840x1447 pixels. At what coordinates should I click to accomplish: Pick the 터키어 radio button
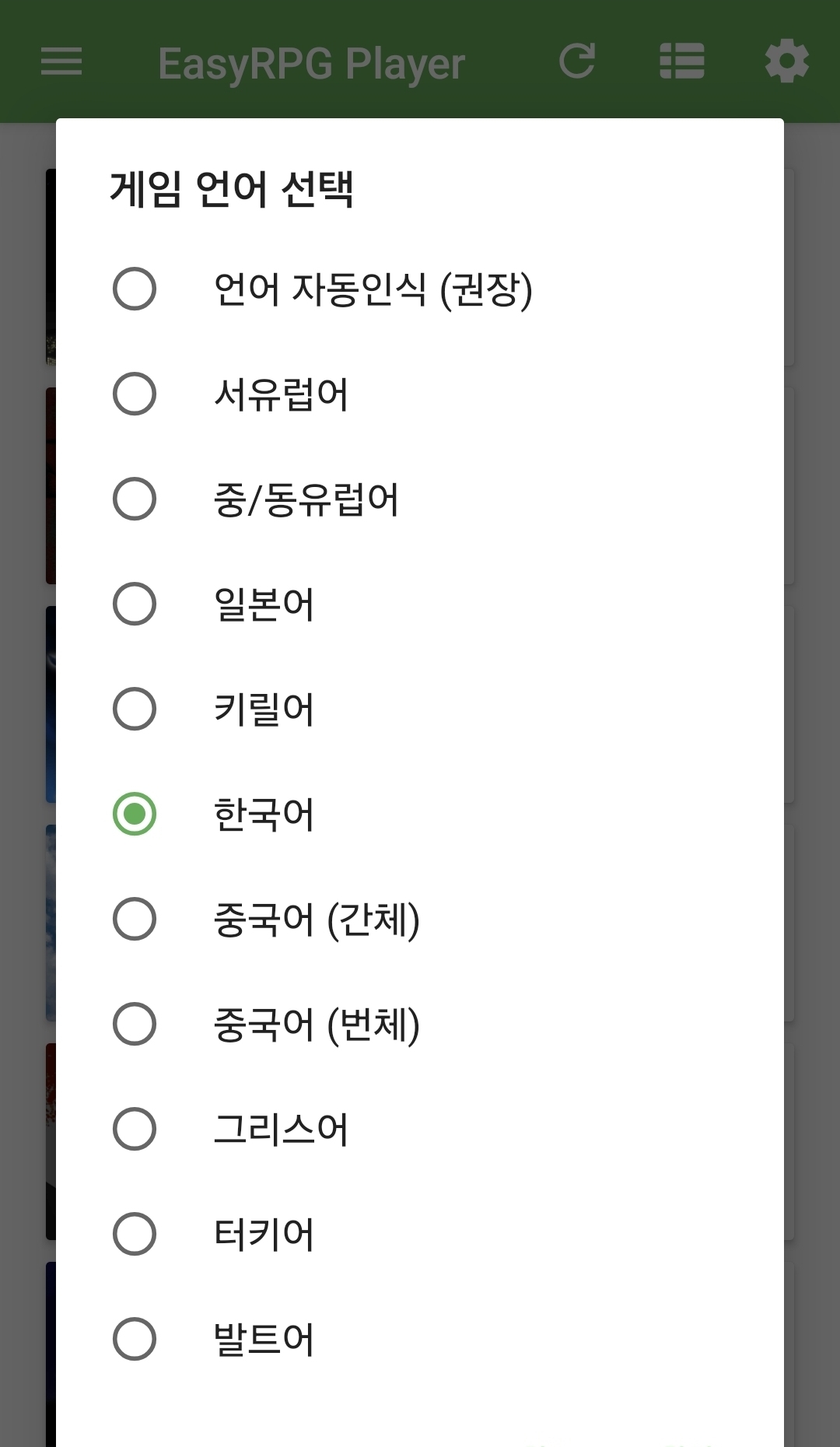[x=135, y=1234]
